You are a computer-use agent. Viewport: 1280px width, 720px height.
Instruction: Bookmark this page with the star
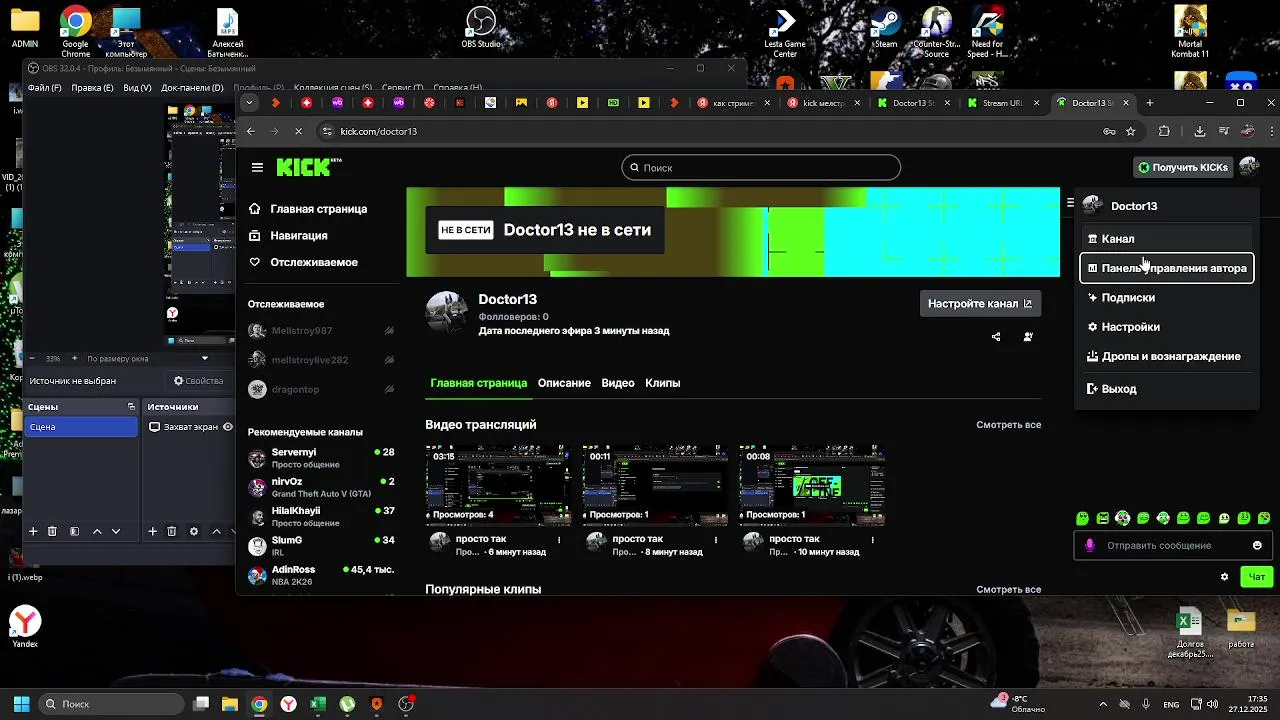pyautogui.click(x=1131, y=131)
